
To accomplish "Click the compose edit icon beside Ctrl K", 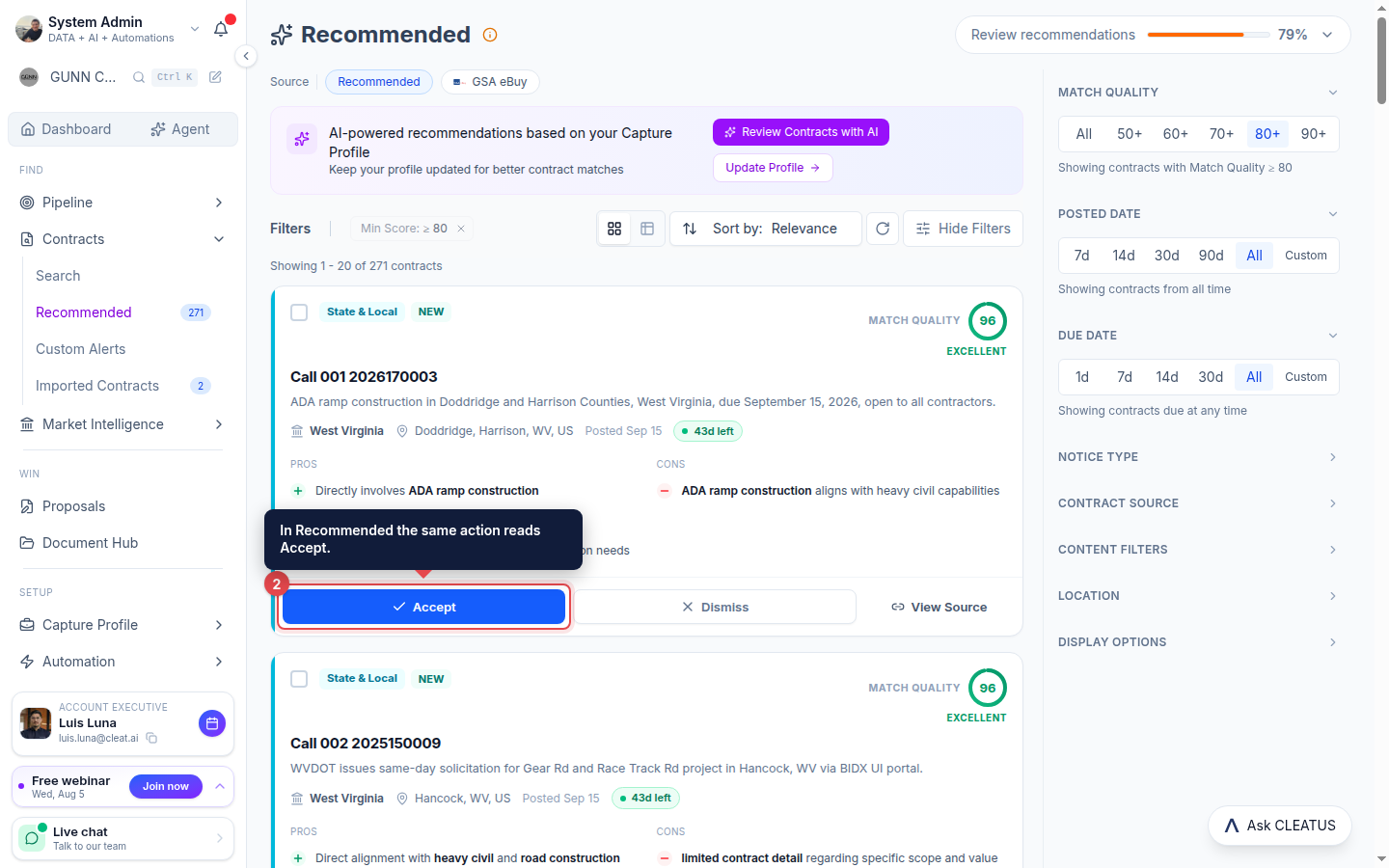I will (x=215, y=77).
